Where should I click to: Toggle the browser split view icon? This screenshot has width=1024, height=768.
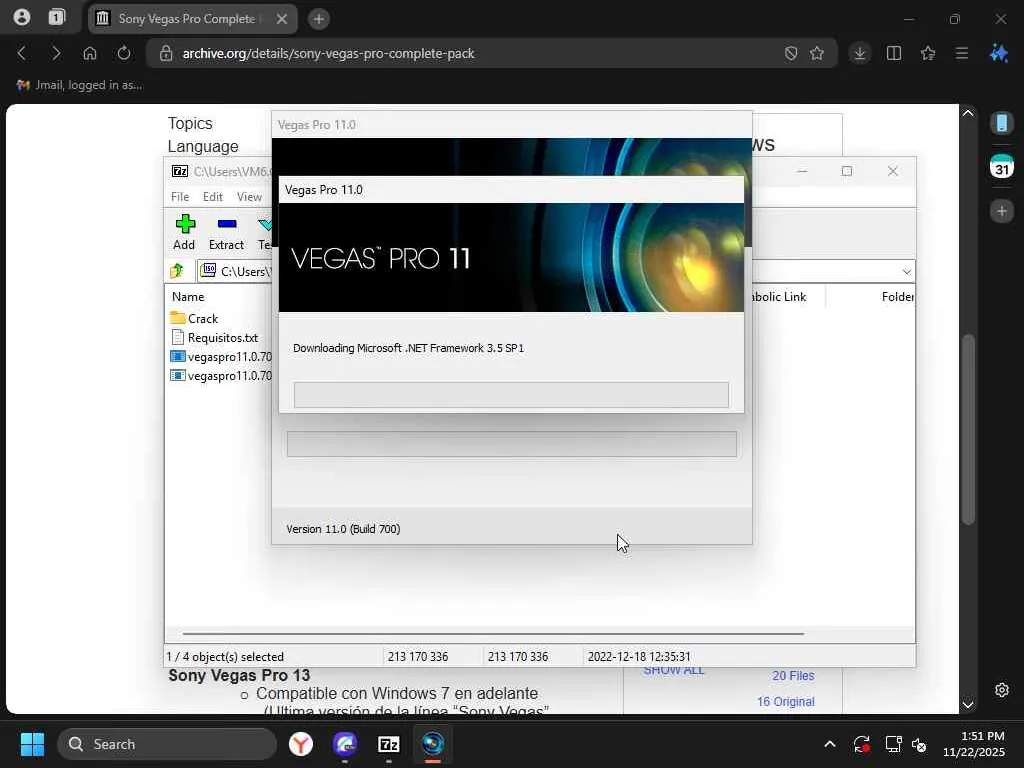pyautogui.click(x=894, y=54)
